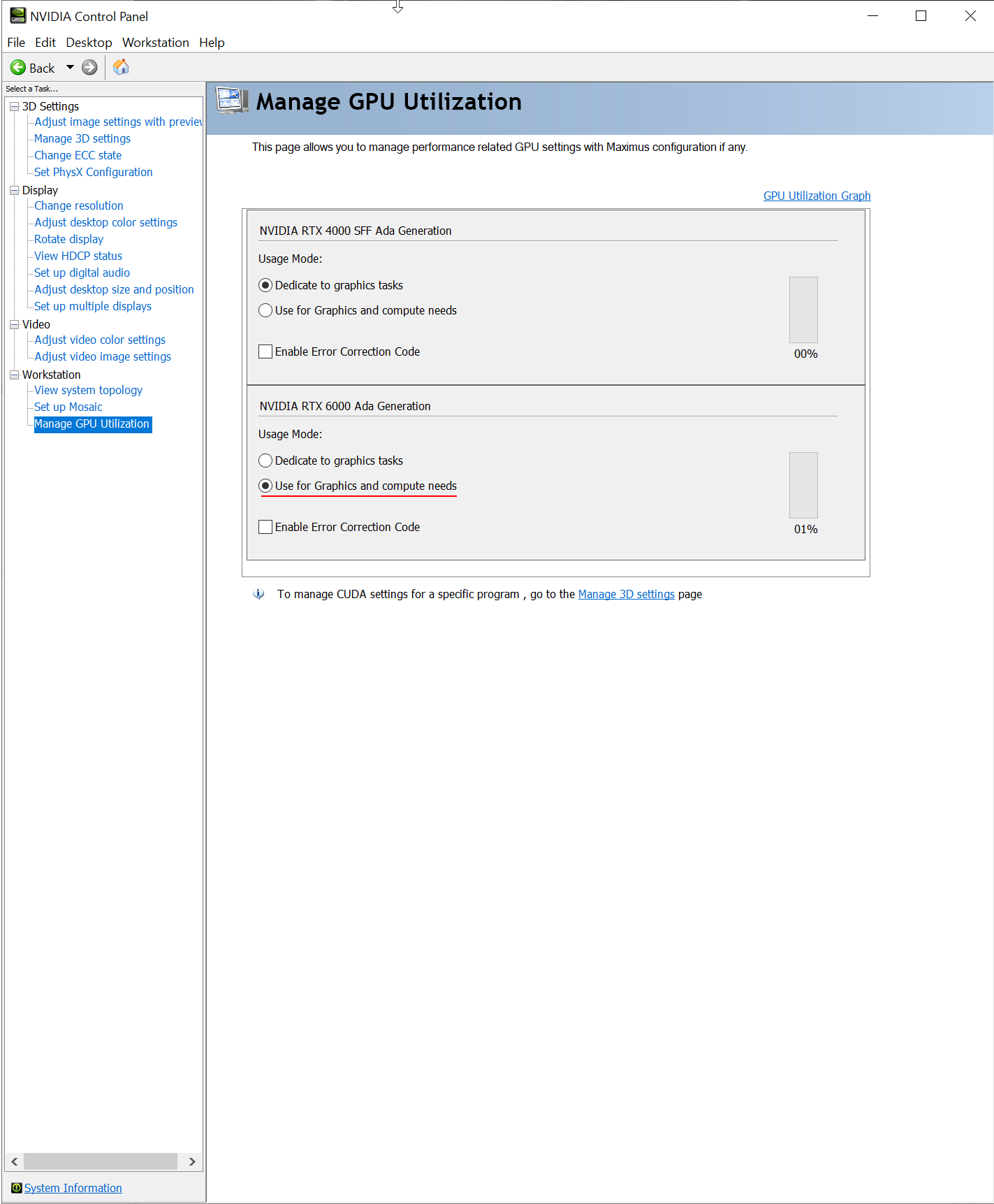Click the task pane scroll right arrow
The width and height of the screenshot is (994, 1204).
point(192,1161)
